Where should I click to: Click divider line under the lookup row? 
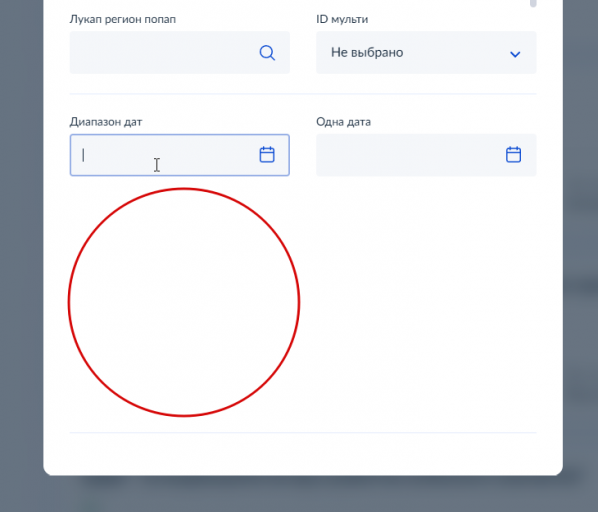pos(303,93)
